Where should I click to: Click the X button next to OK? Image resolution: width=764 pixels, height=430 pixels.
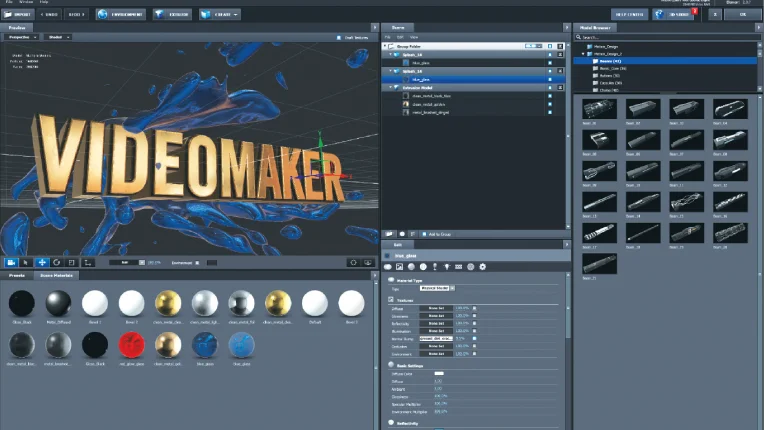715,15
